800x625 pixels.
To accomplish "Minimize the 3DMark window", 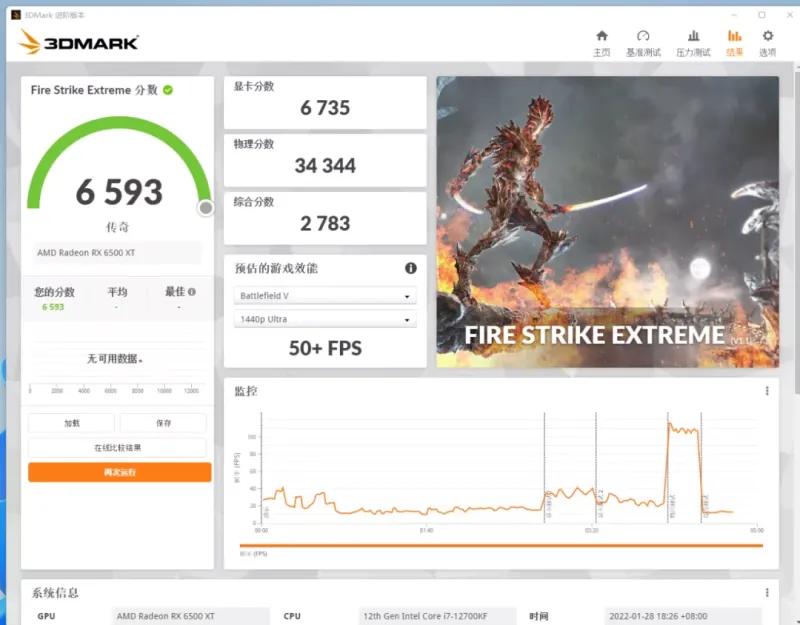I will click(734, 15).
